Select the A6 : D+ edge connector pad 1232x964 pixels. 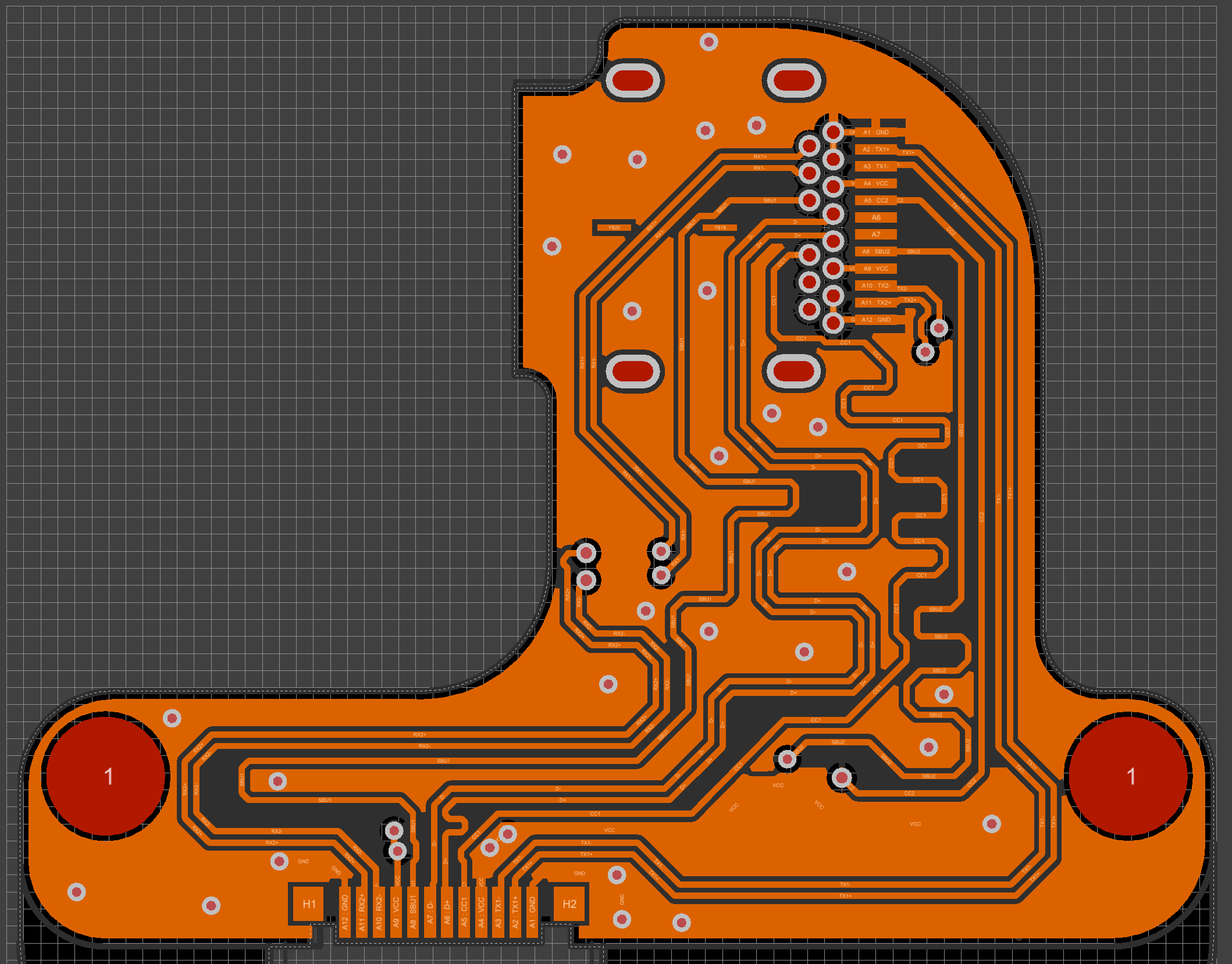(447, 912)
